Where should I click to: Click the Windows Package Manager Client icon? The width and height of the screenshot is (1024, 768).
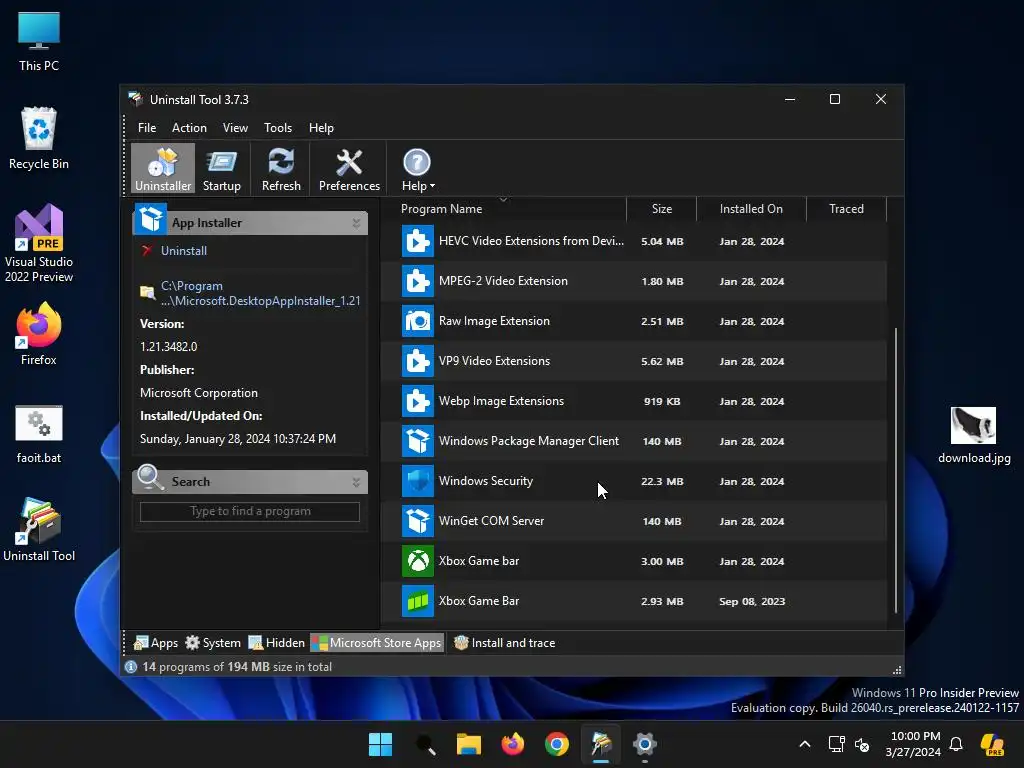pos(417,441)
